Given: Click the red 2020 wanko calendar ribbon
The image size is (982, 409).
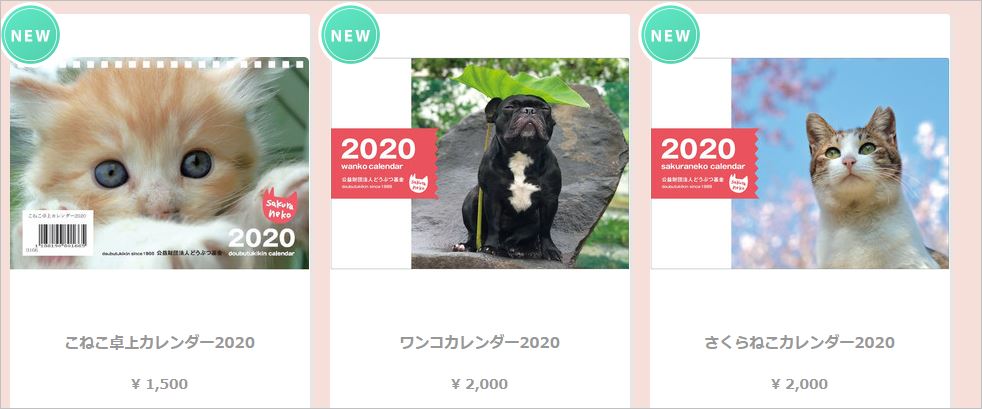Looking at the screenshot, I should 385,163.
